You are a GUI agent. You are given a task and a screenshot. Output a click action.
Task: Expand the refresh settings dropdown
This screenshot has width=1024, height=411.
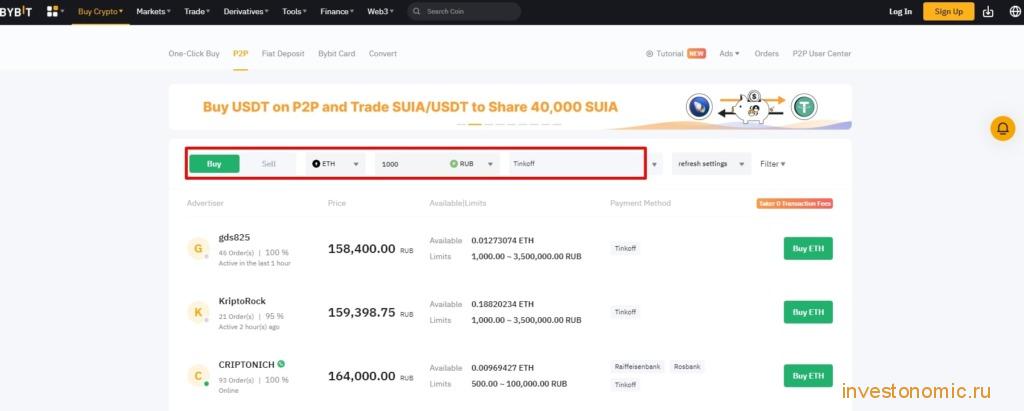711,164
